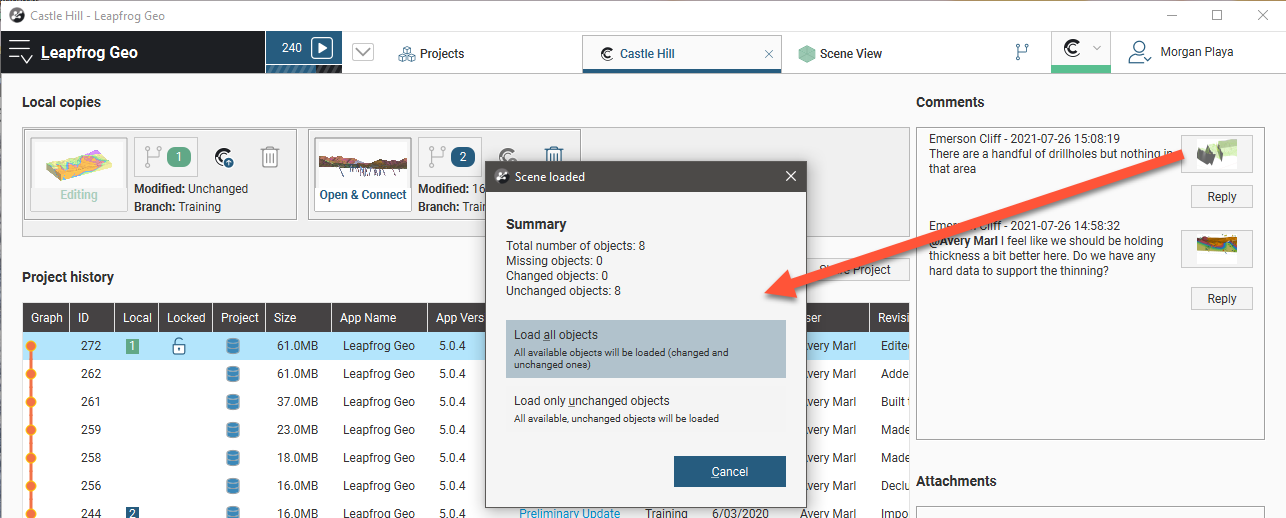Click database icon in row 262
Viewport: 1286px width, 518px height.
pos(233,374)
